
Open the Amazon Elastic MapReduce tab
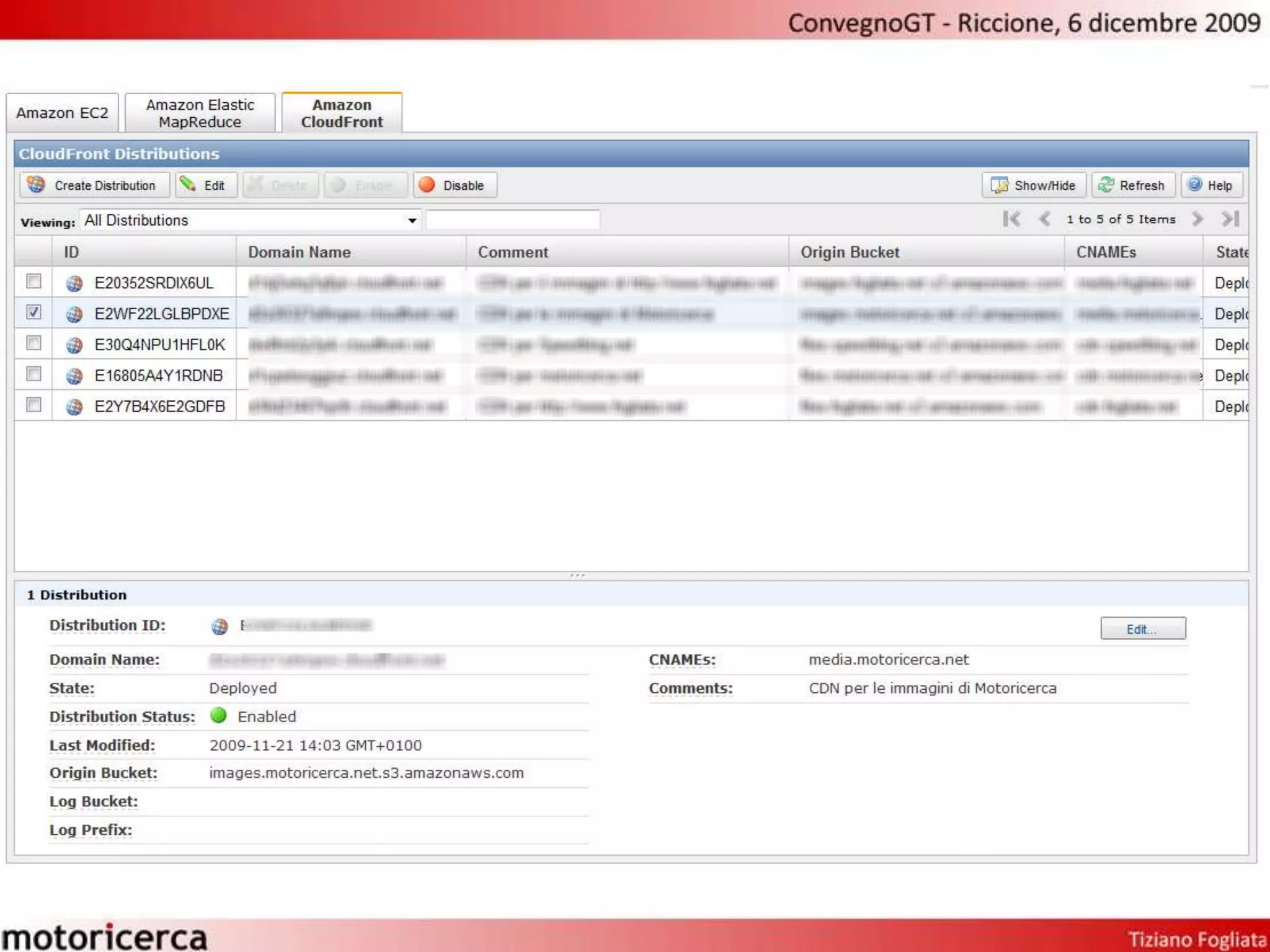200,113
